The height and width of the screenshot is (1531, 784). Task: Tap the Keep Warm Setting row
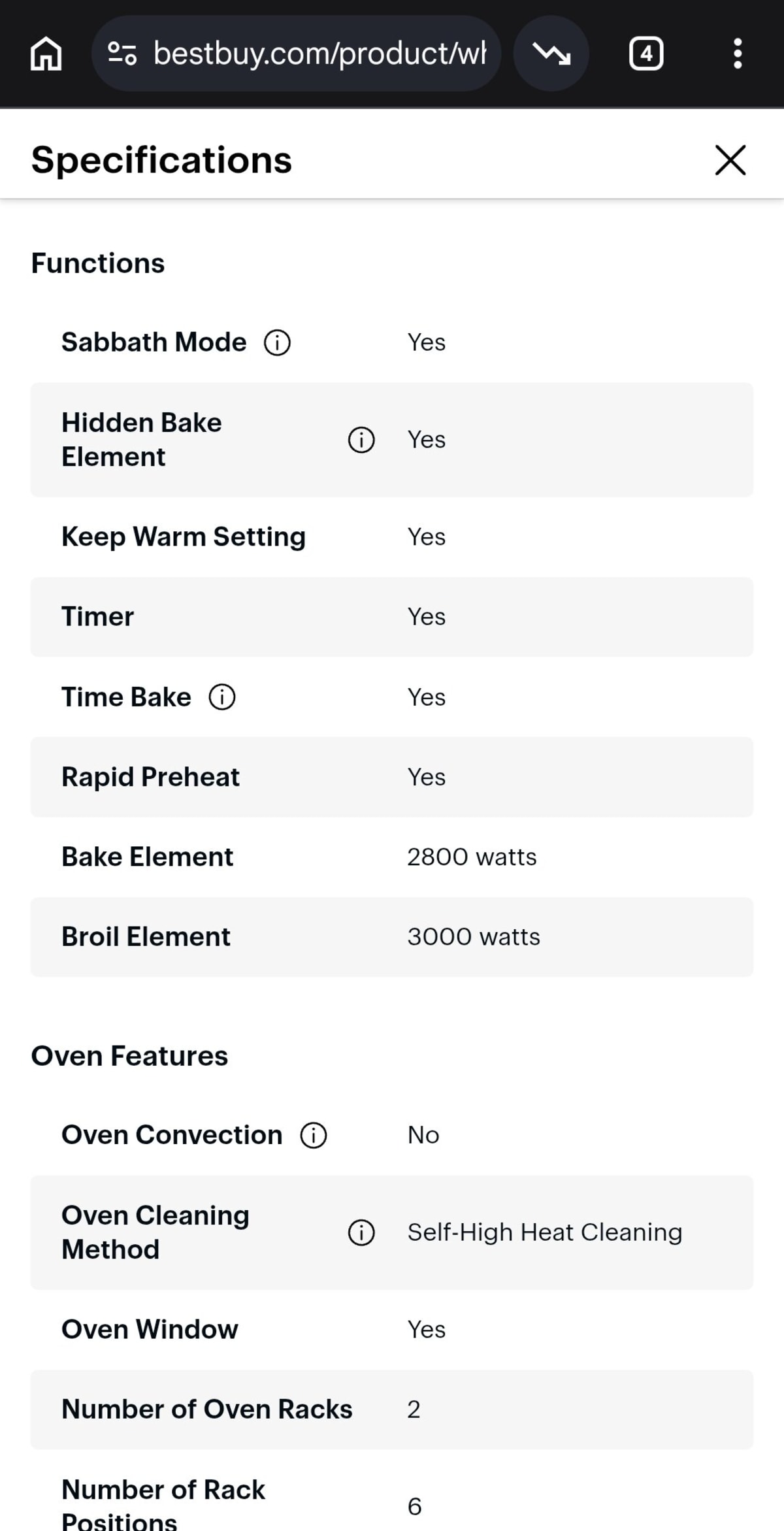tap(392, 537)
